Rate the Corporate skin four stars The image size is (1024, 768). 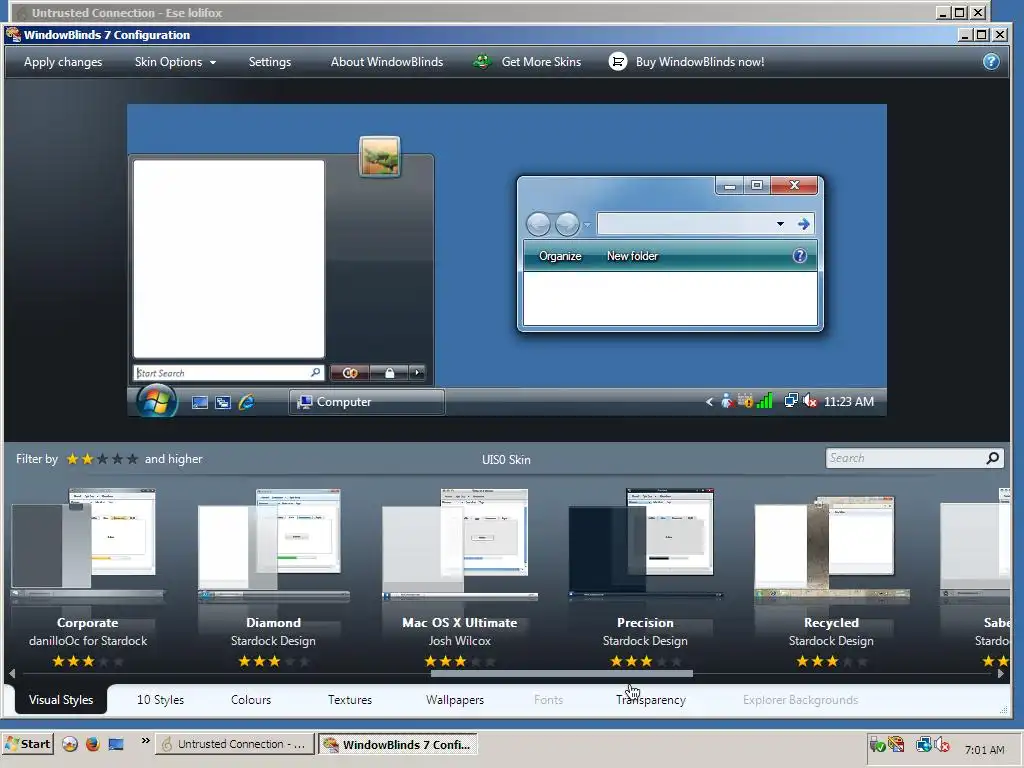[x=103, y=662]
